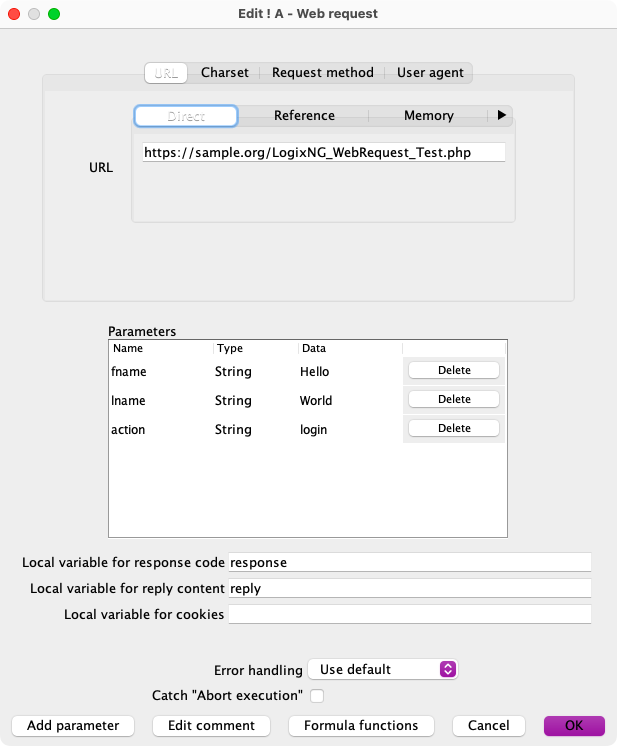Enable the Catch "Abort execution" checkbox
This screenshot has height=746, width=617.
coord(317,695)
